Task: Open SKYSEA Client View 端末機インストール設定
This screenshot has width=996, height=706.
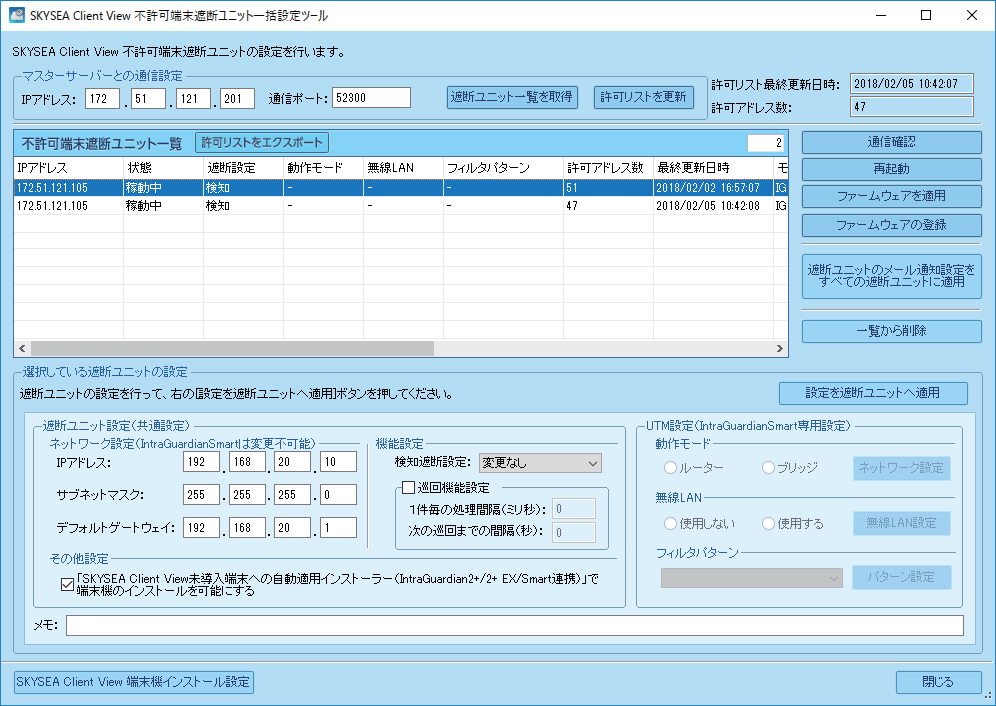Action: 133,682
